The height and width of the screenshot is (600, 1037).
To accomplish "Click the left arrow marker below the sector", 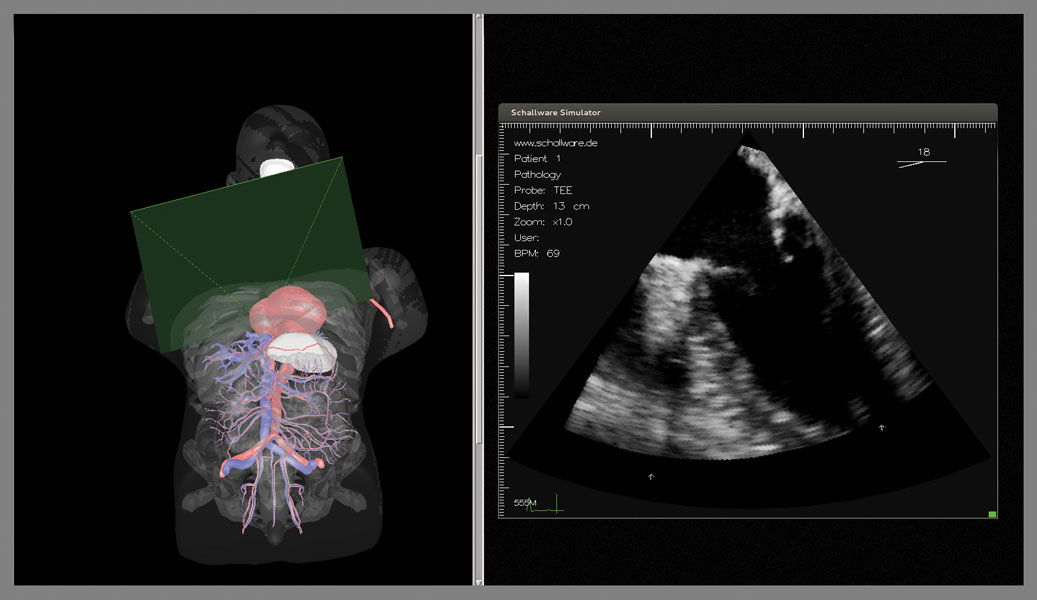I will [x=651, y=476].
